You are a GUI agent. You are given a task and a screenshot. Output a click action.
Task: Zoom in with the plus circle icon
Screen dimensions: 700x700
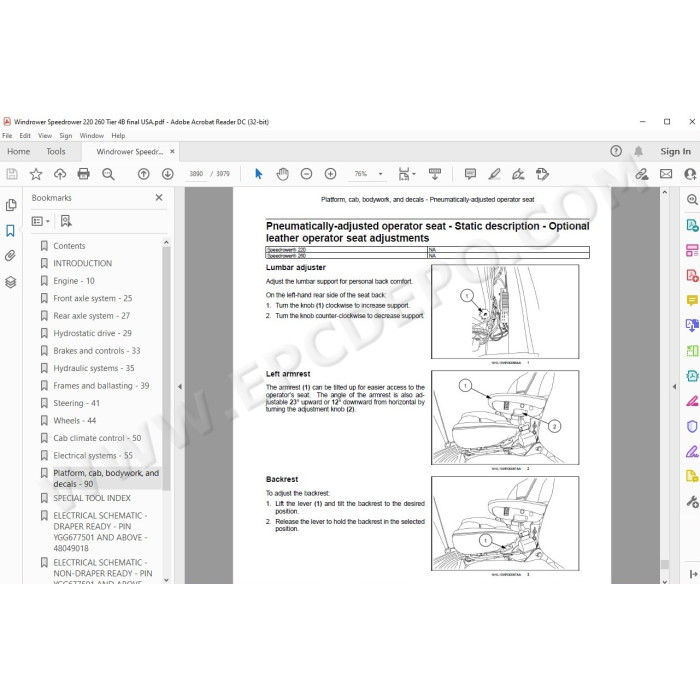tap(330, 174)
